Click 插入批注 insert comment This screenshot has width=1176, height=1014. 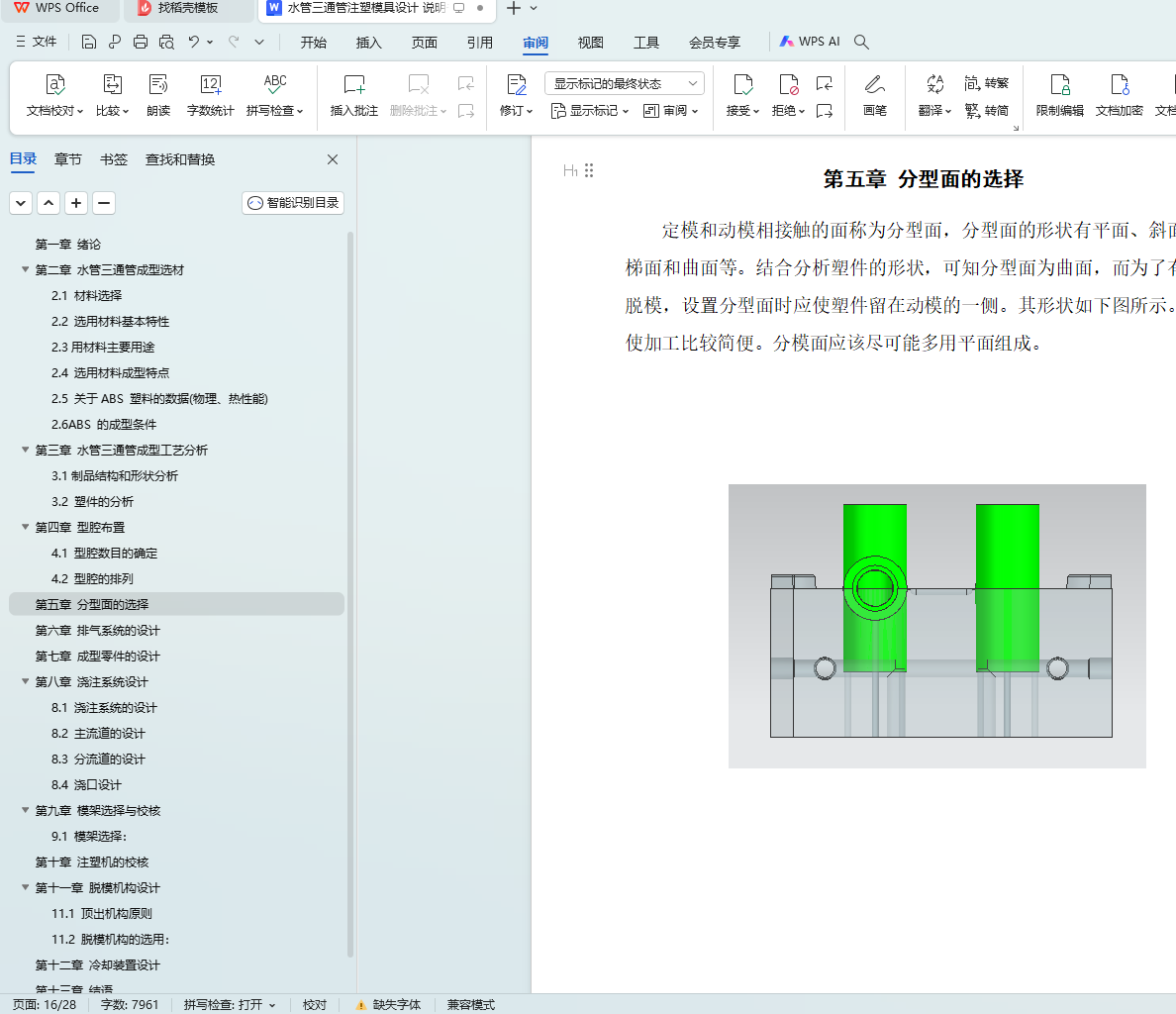354,96
